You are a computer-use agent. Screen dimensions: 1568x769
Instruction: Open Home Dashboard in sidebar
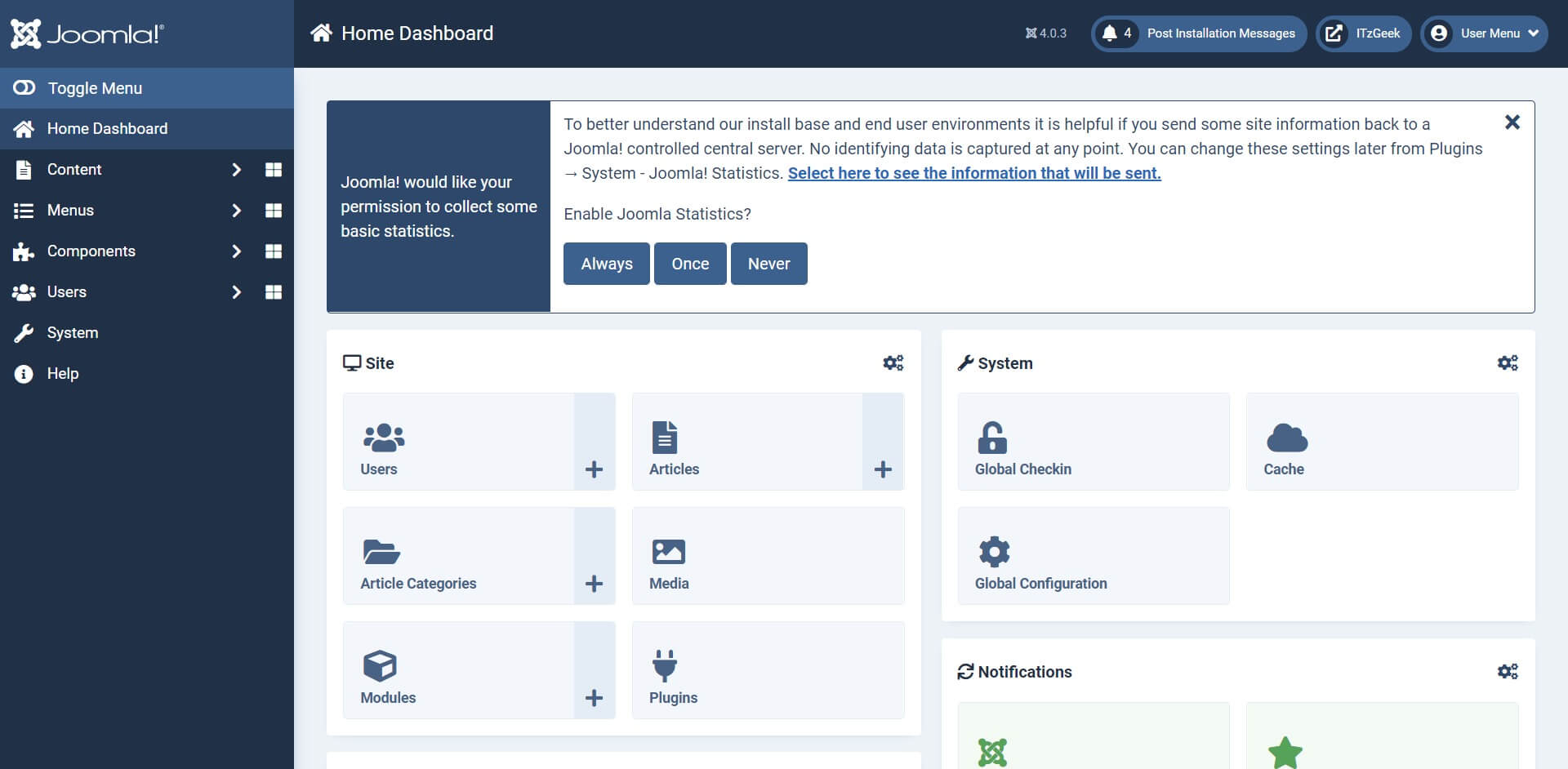(147, 129)
